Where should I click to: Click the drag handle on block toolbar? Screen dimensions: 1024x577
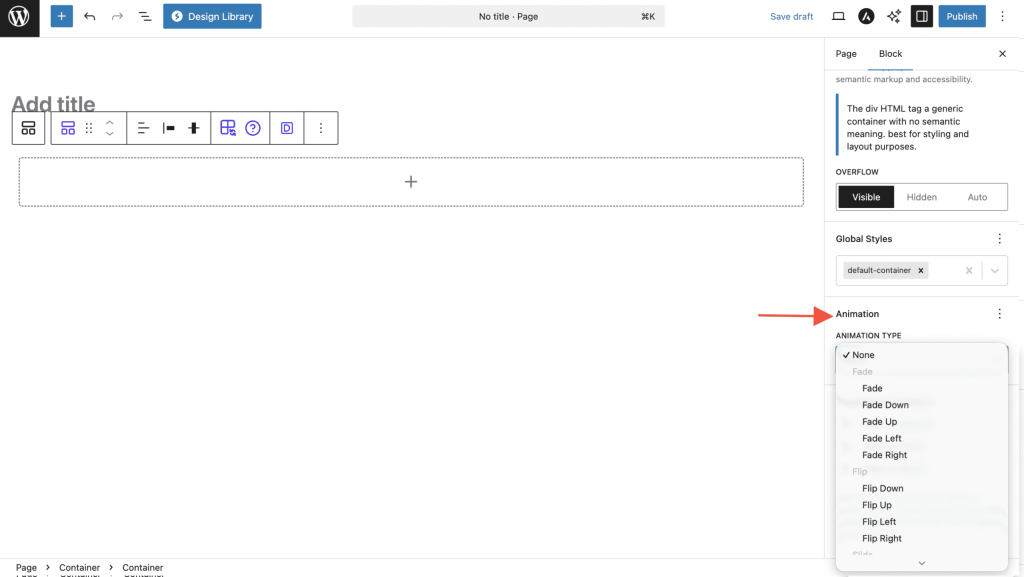[x=89, y=128]
